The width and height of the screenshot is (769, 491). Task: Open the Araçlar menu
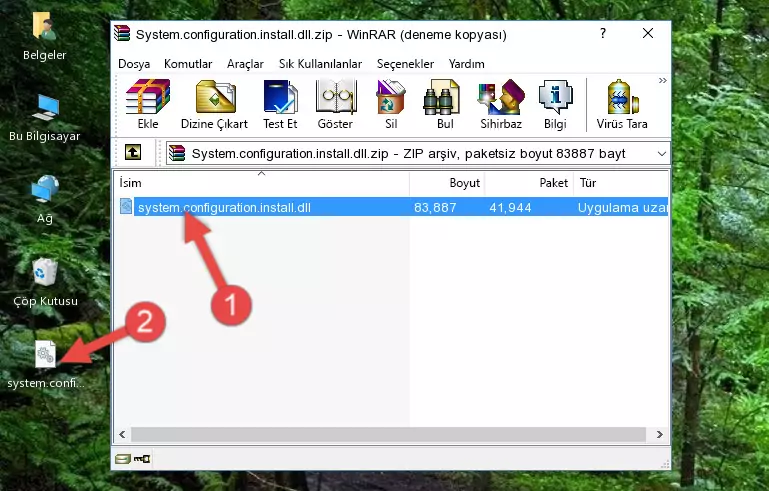245,64
